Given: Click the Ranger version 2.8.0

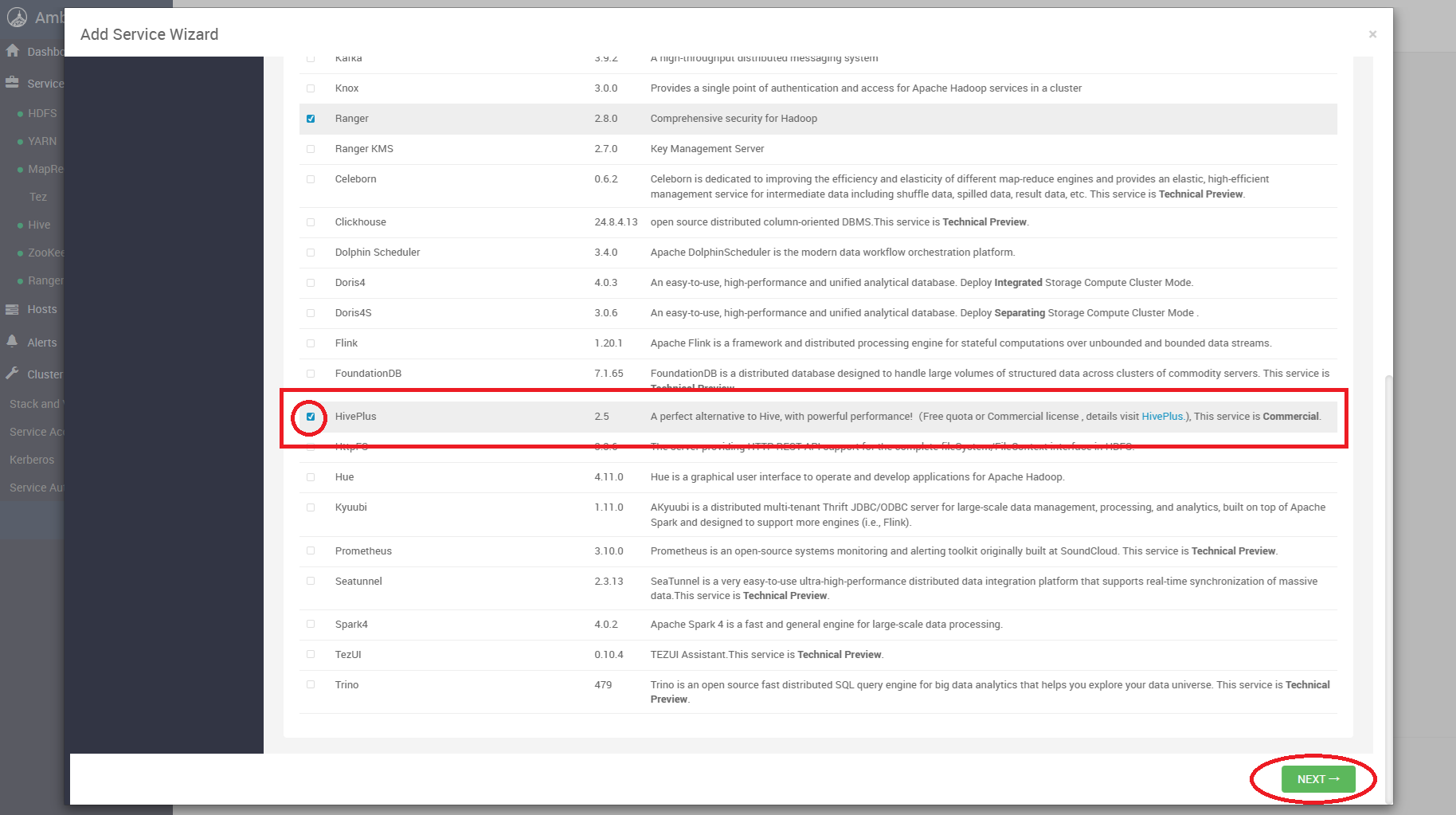Looking at the screenshot, I should [605, 119].
